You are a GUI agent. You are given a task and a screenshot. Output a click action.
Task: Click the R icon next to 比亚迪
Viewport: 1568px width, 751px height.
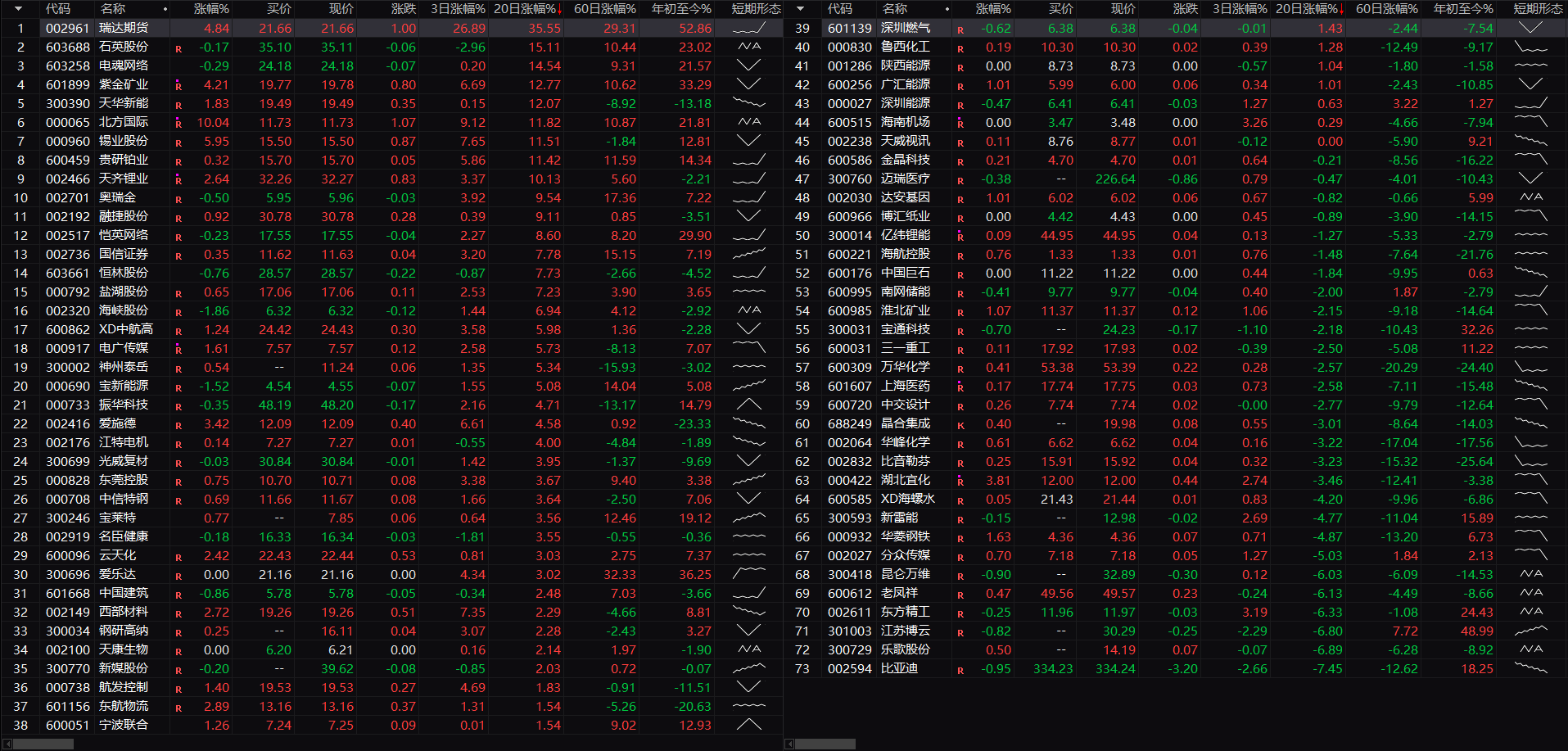tap(960, 670)
